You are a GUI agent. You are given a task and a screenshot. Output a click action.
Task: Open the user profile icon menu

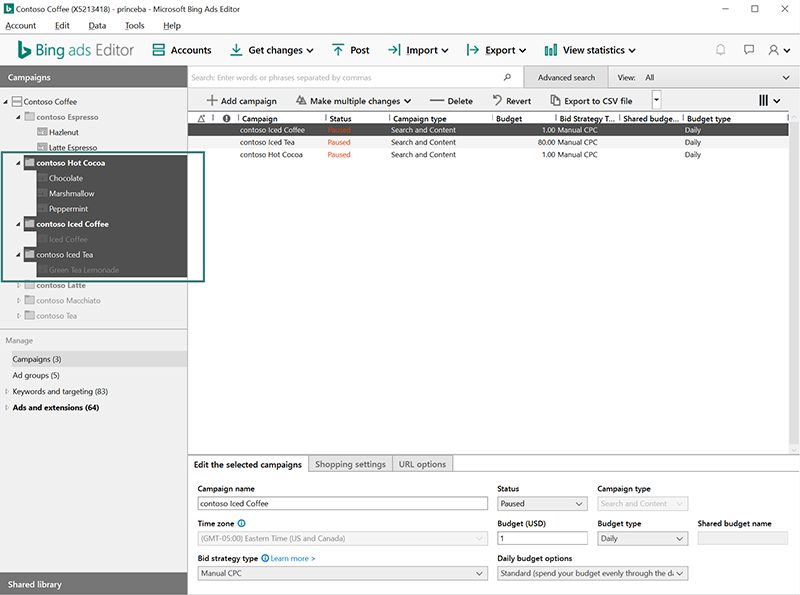point(779,50)
